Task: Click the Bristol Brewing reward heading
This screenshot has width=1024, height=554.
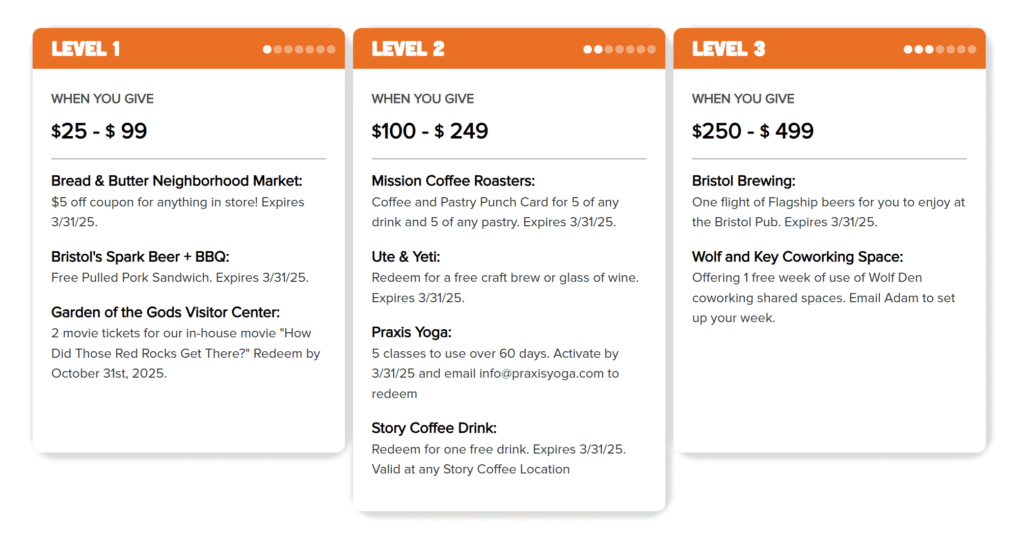Action: pyautogui.click(x=743, y=181)
